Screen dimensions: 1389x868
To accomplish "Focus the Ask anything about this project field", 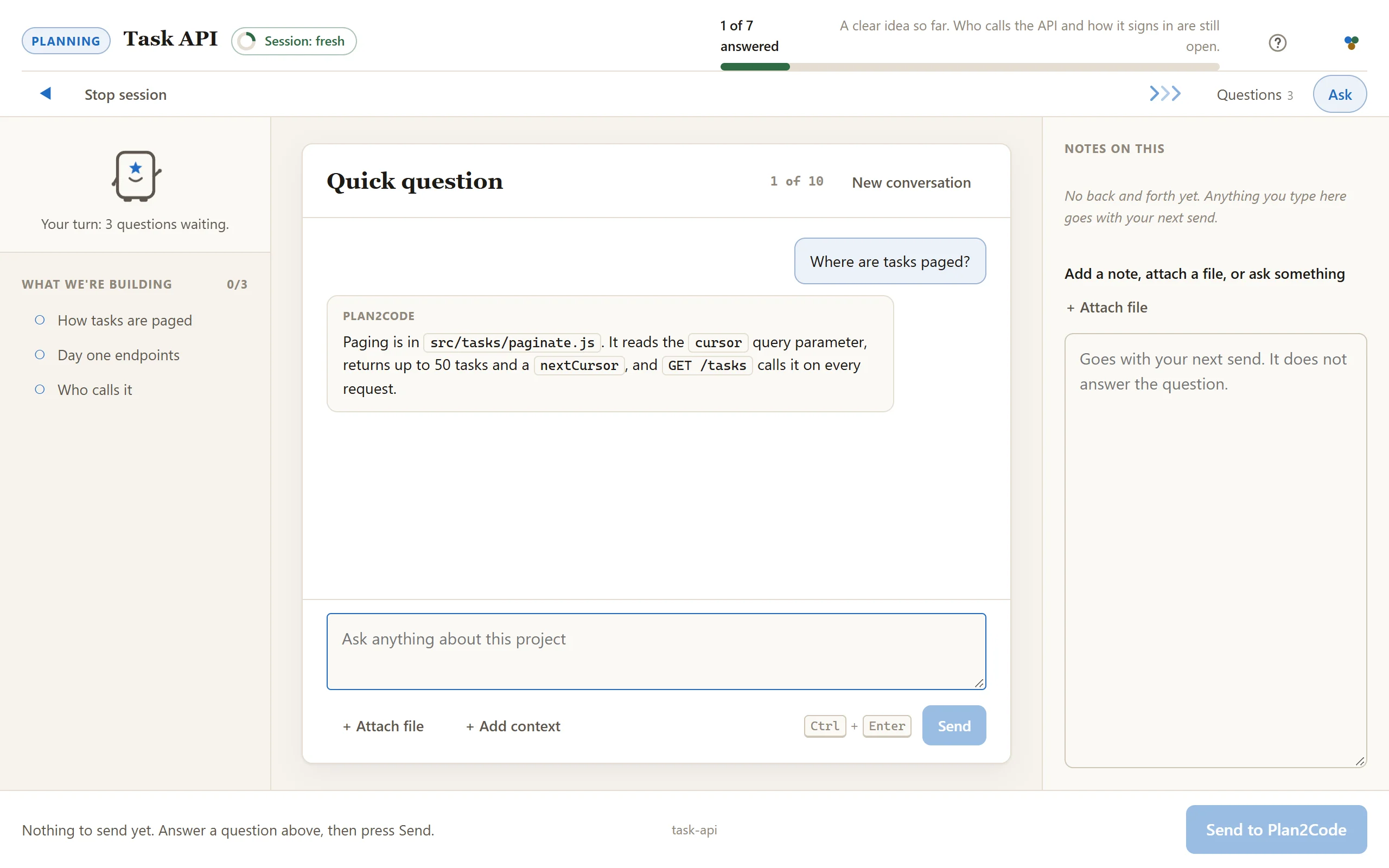I will (x=656, y=652).
